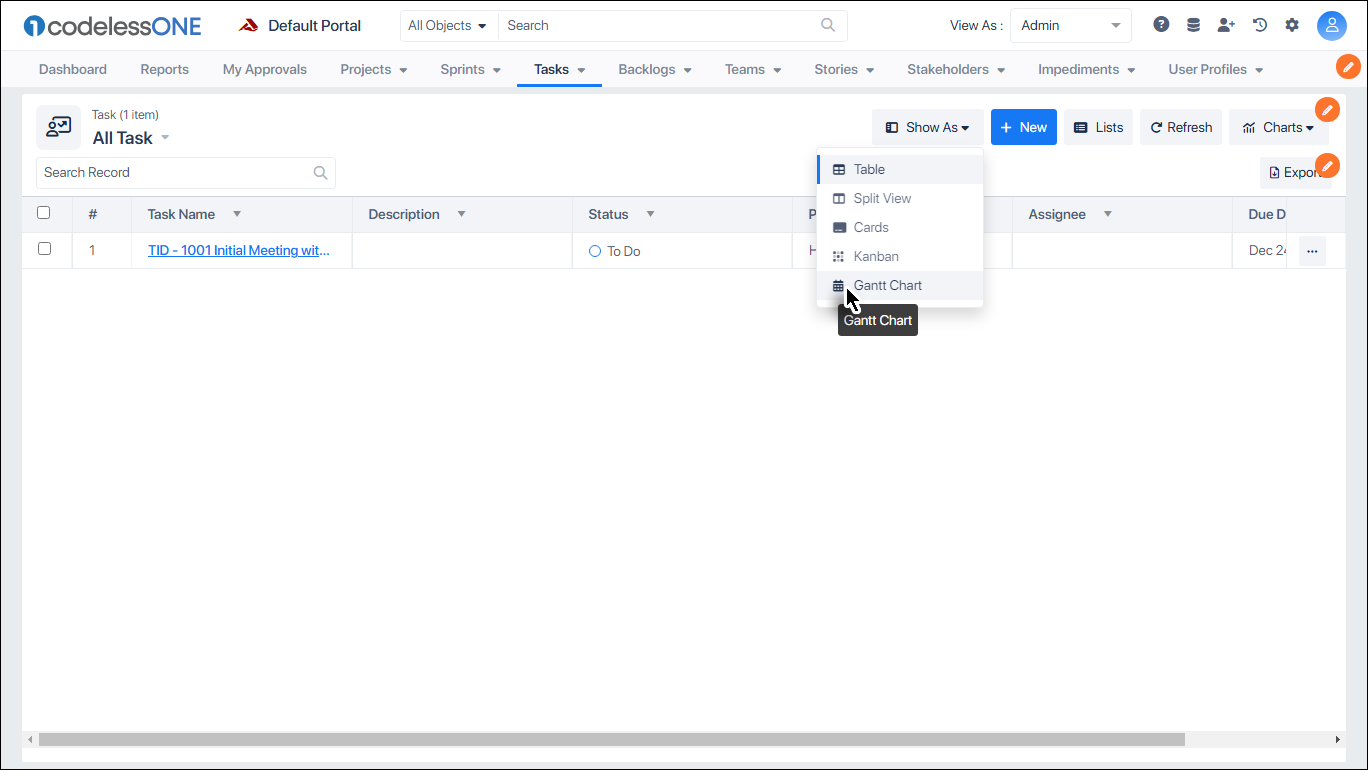Click the New button

tap(1023, 127)
